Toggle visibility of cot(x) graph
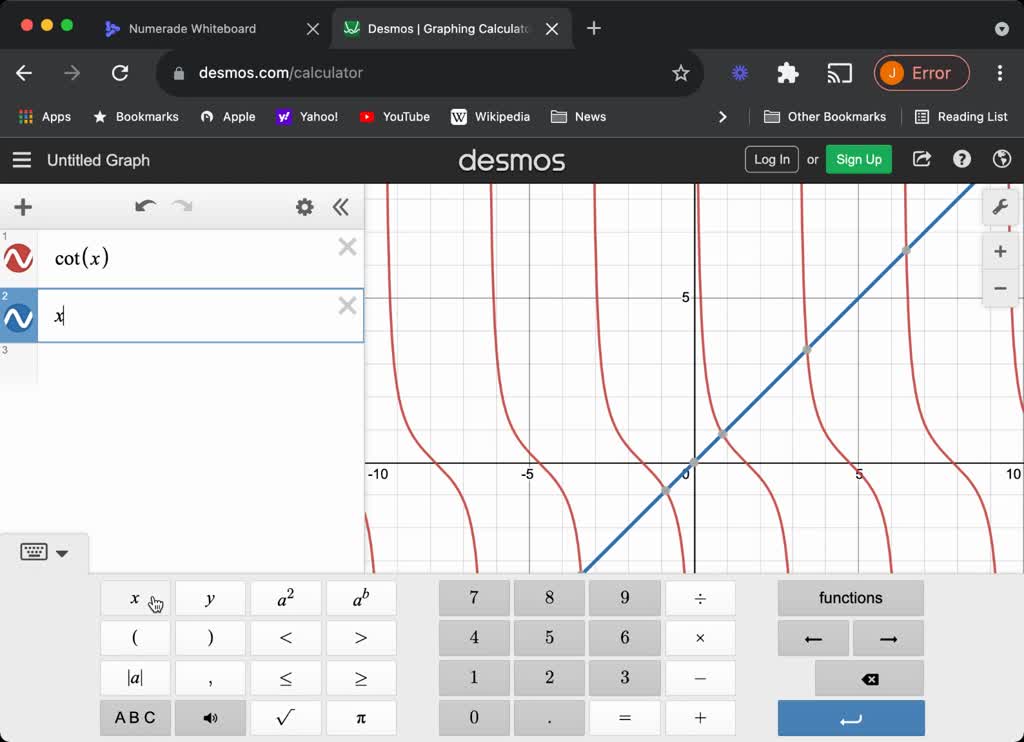This screenshot has height=742, width=1024. tap(18, 259)
